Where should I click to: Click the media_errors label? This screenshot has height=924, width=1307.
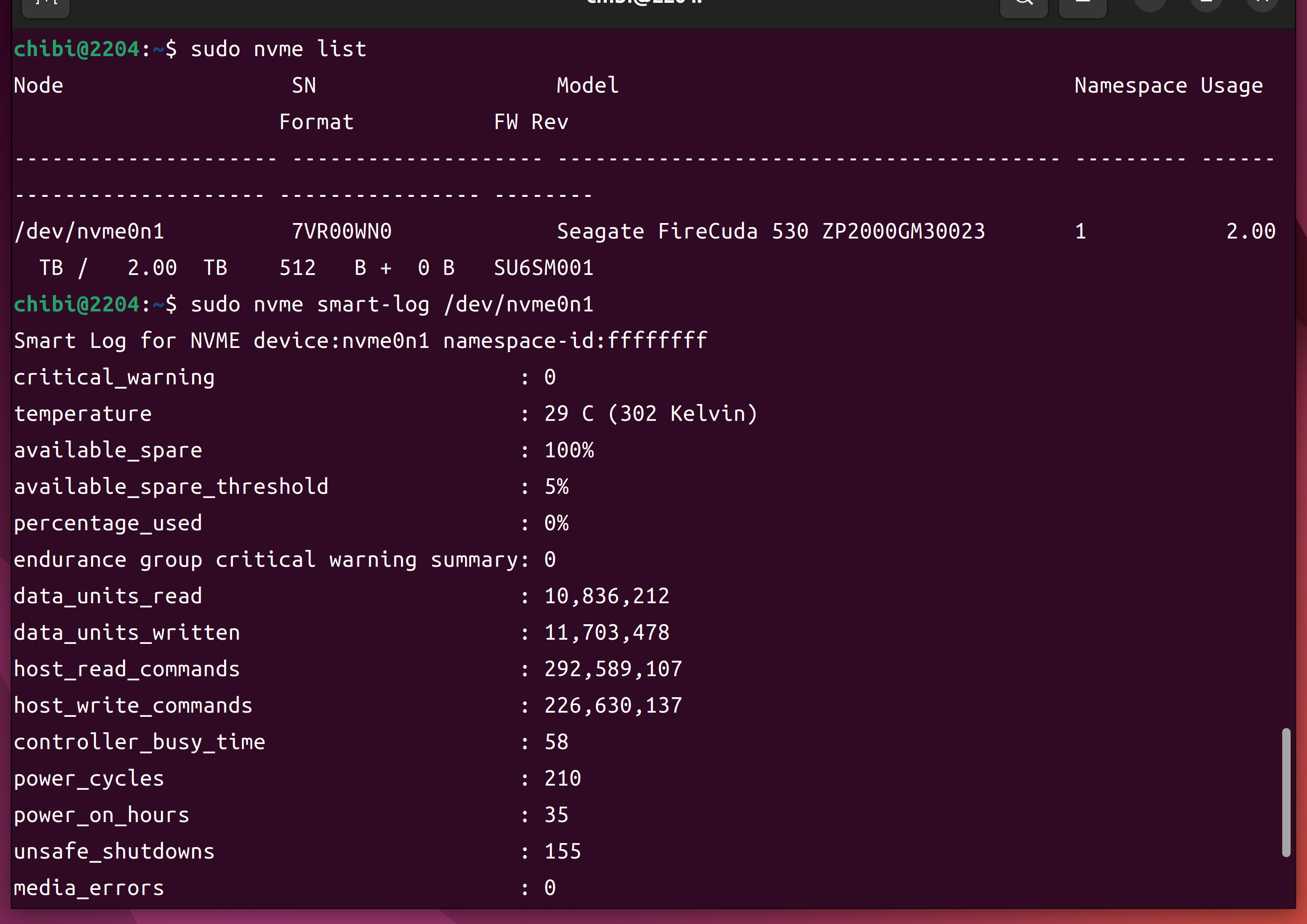click(89, 888)
